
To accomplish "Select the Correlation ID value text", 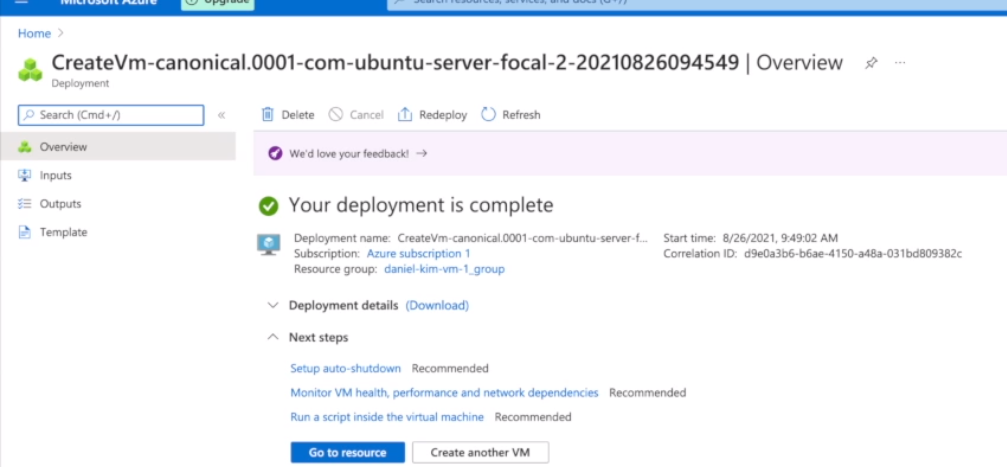I will point(853,254).
